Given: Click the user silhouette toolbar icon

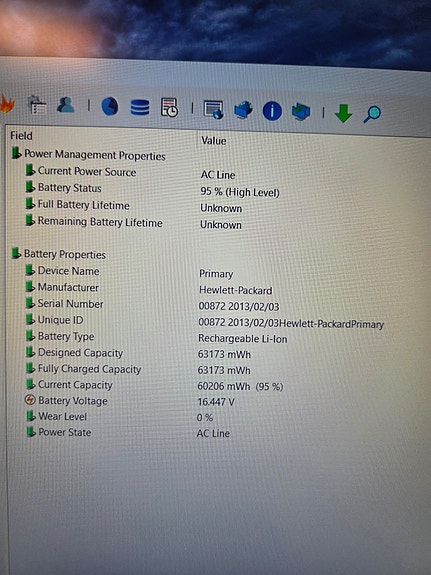Looking at the screenshot, I should tap(66, 105).
